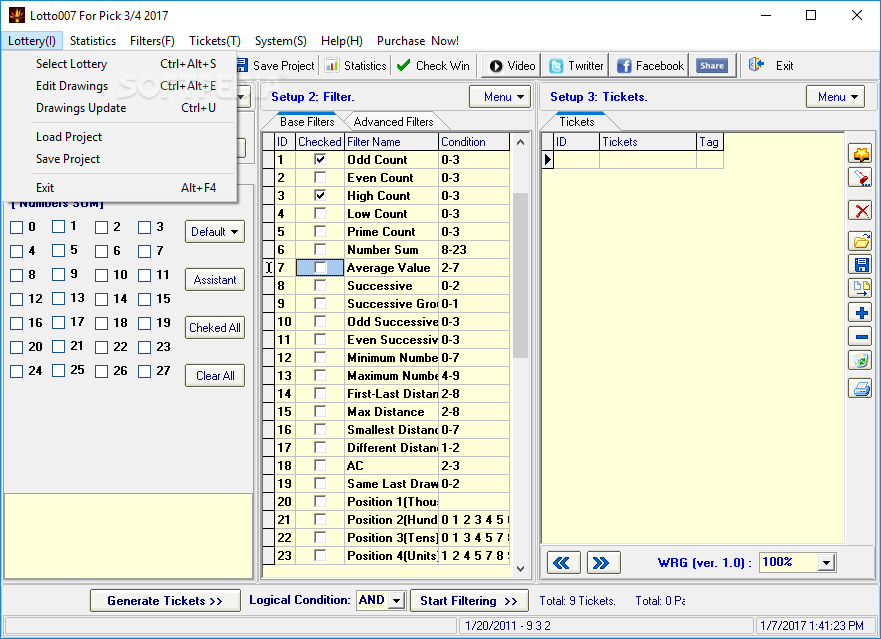Check number sum 13 checkbox

point(58,298)
